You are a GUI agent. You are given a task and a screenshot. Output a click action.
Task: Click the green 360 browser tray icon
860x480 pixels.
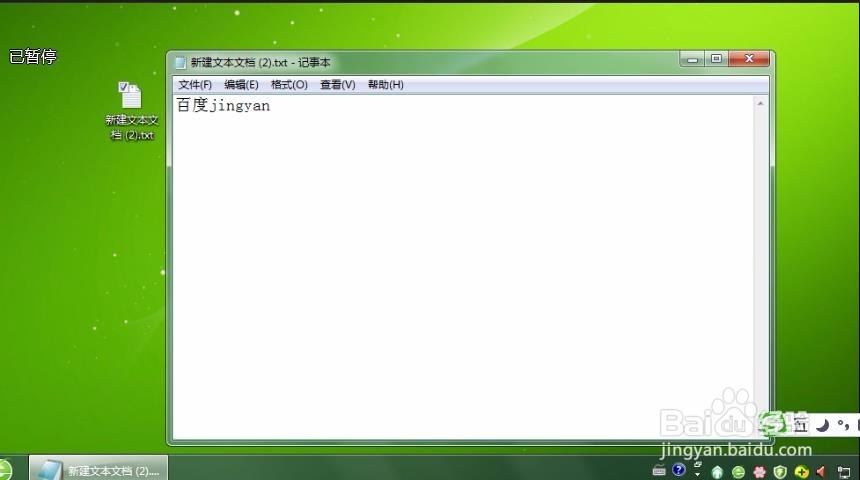[738, 472]
